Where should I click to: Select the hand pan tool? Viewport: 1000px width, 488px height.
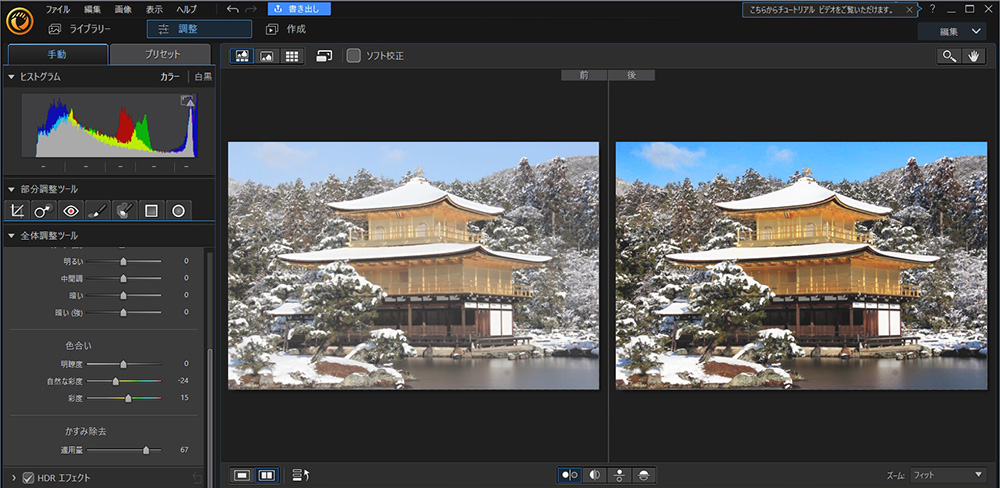(974, 56)
